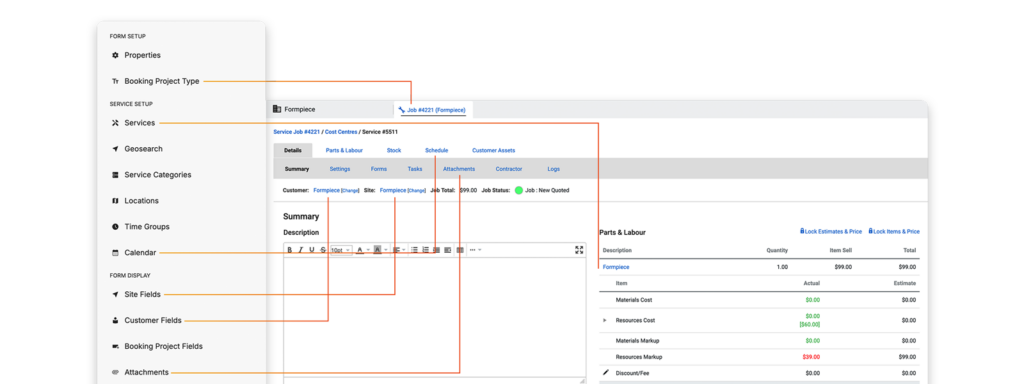Click inside the Description text area
This screenshot has height=384, width=1024.
pos(435,317)
